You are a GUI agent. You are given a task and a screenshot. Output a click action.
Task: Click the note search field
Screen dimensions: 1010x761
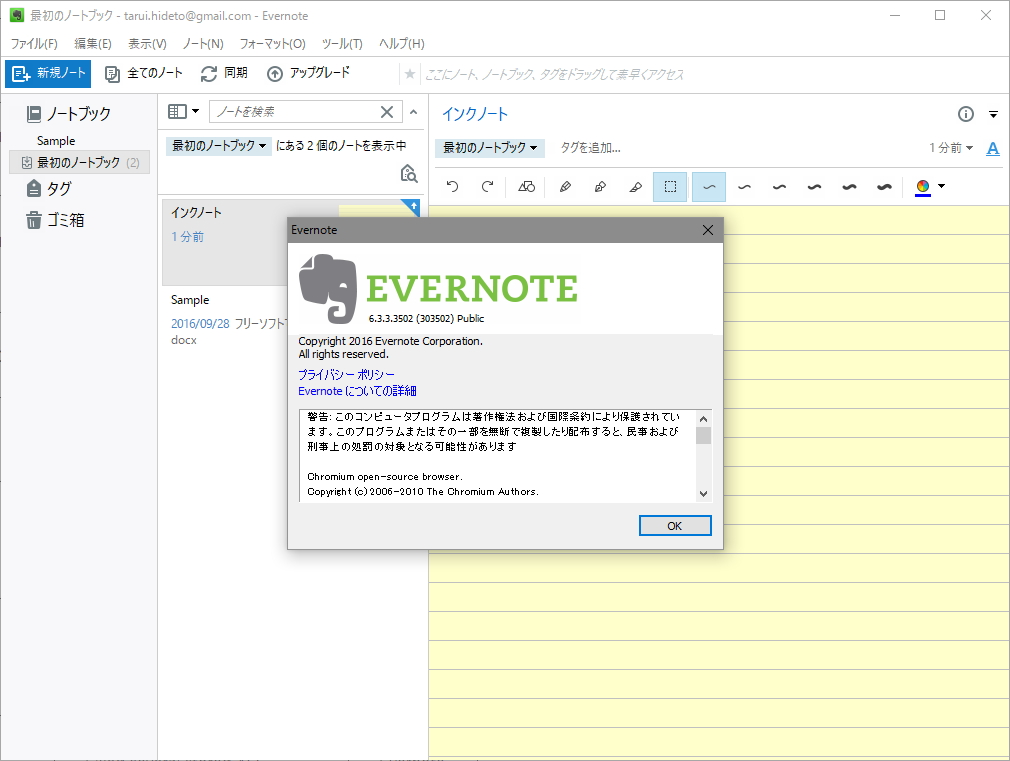point(296,112)
